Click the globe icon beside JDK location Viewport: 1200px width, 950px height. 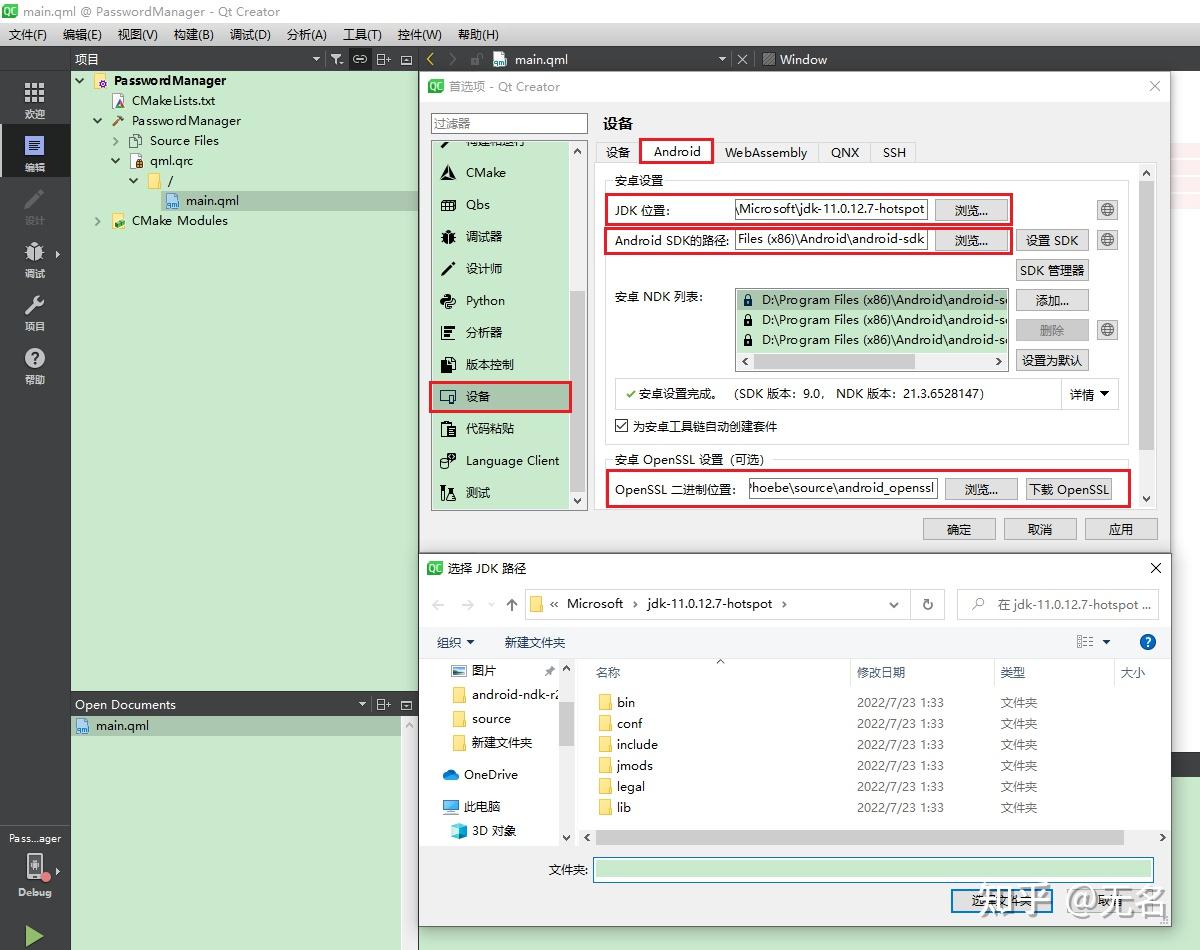click(1107, 210)
